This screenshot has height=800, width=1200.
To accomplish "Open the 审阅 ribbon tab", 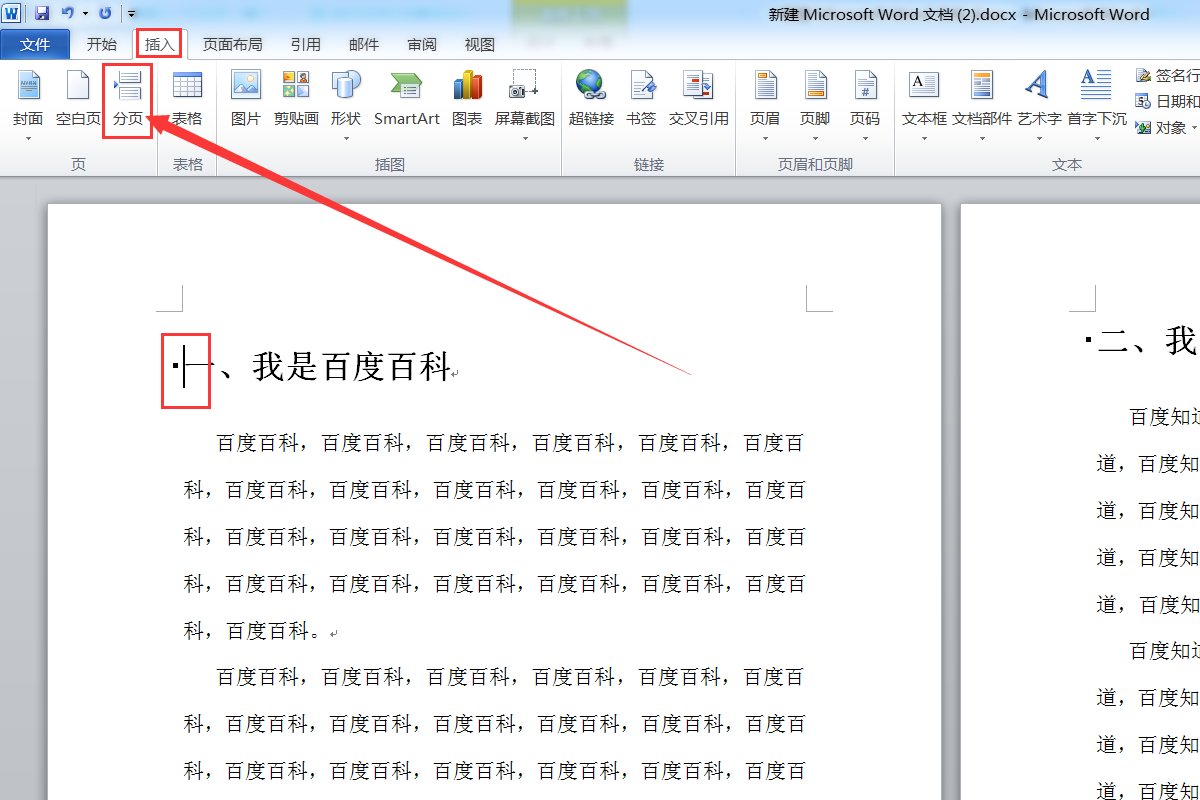I will pyautogui.click(x=421, y=43).
